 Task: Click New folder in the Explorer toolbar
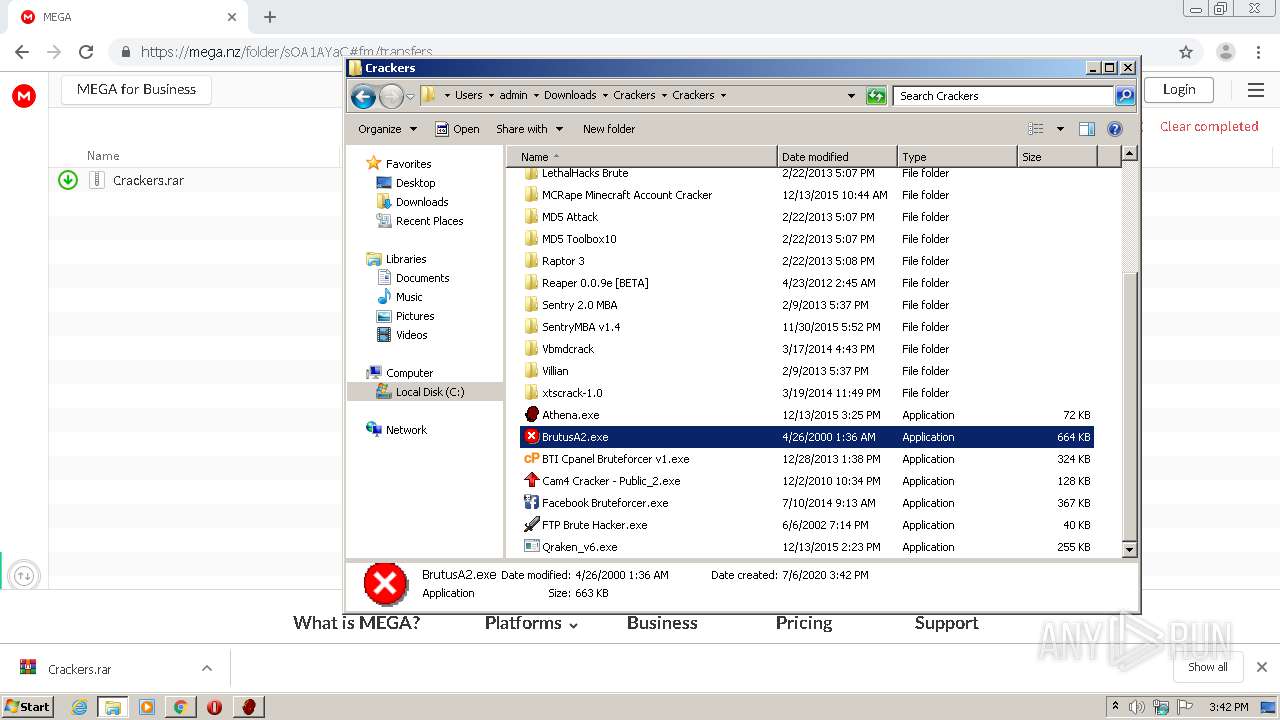tap(609, 129)
